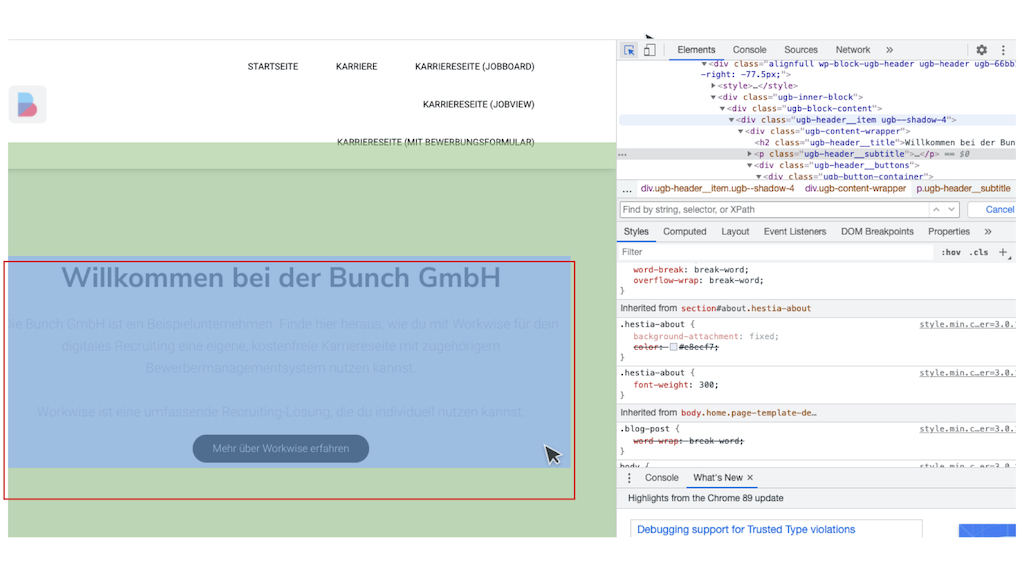Screen dimensions: 1024x576
Task: Collapse the alignfull wp-block-ugb-header div
Action: [704, 64]
